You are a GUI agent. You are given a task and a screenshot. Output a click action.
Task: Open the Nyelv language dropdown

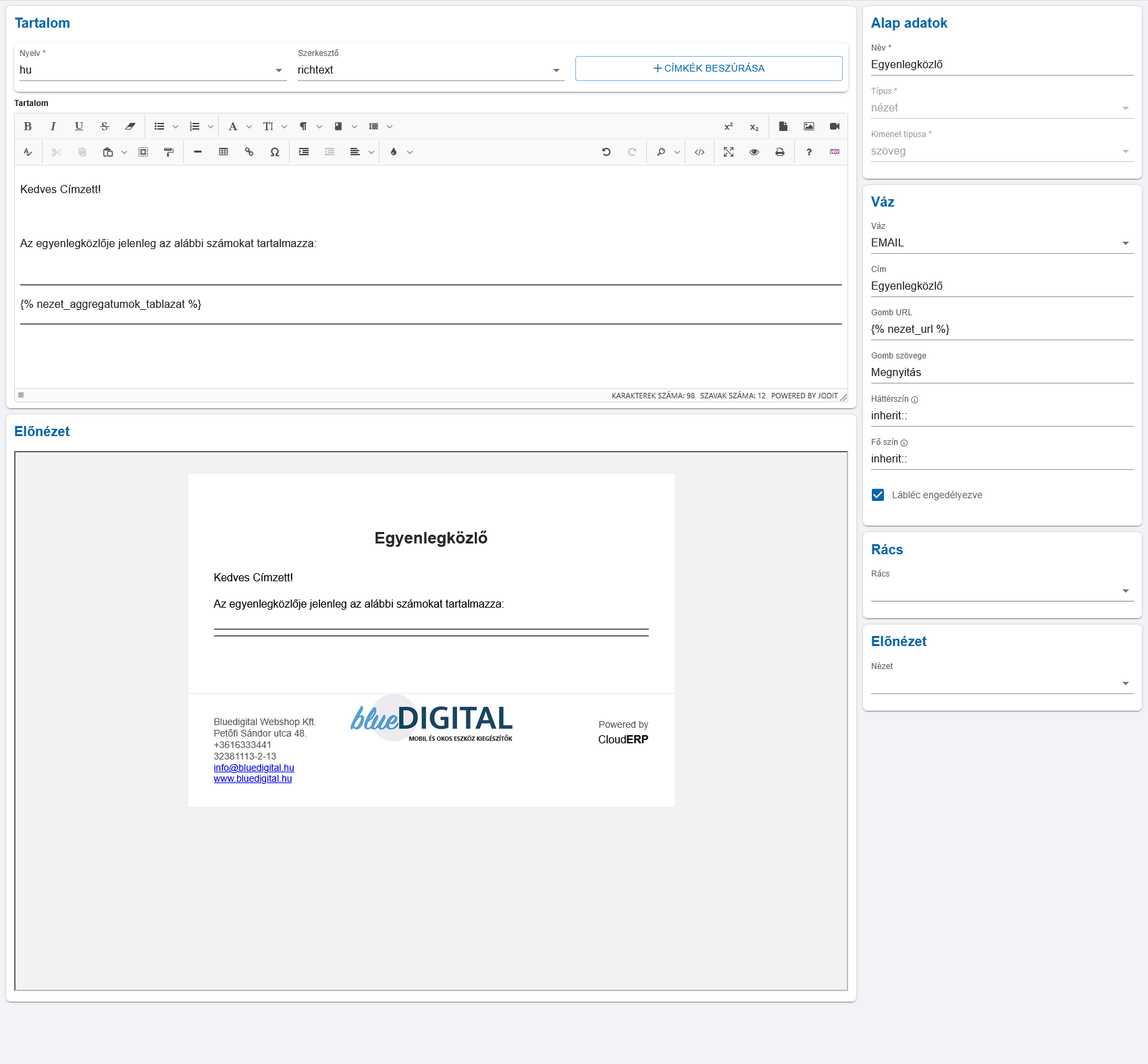153,70
